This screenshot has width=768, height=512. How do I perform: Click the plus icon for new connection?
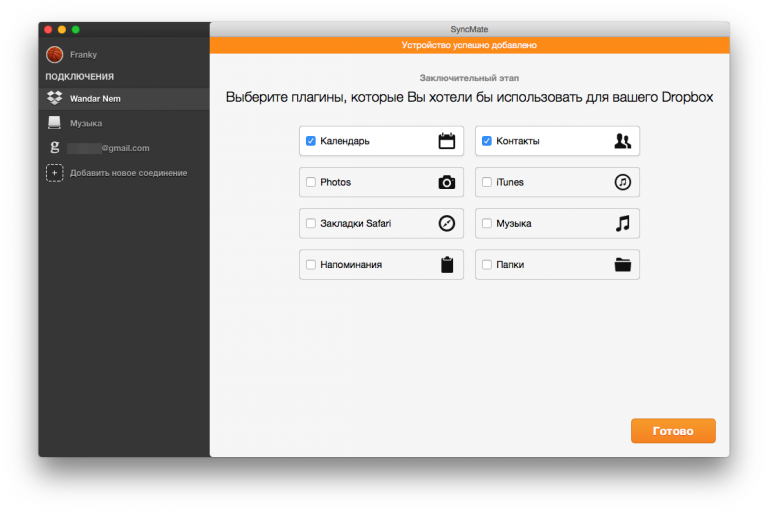click(x=54, y=173)
